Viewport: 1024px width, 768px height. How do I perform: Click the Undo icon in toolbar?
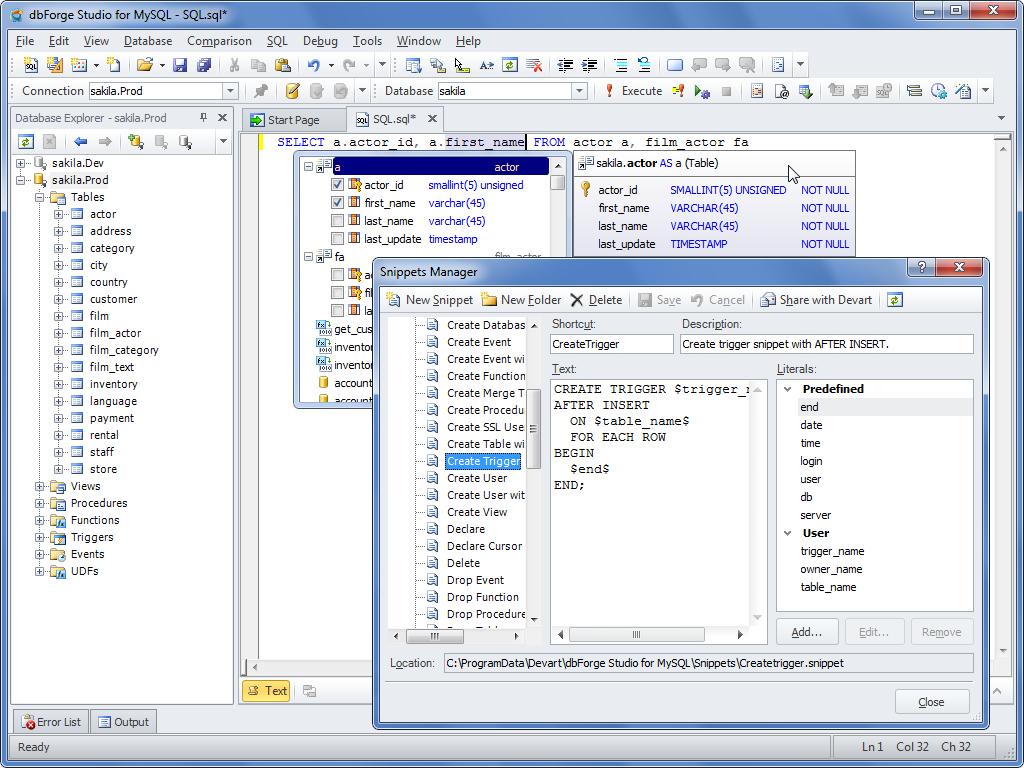[314, 65]
